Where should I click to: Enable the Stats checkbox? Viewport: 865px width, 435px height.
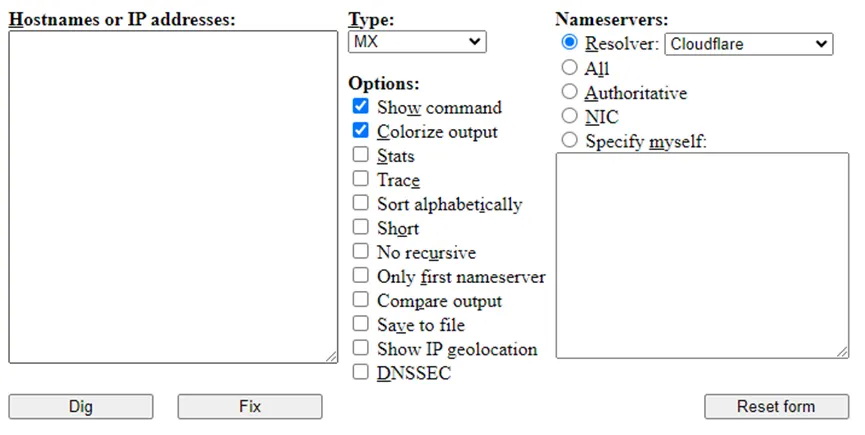click(360, 154)
